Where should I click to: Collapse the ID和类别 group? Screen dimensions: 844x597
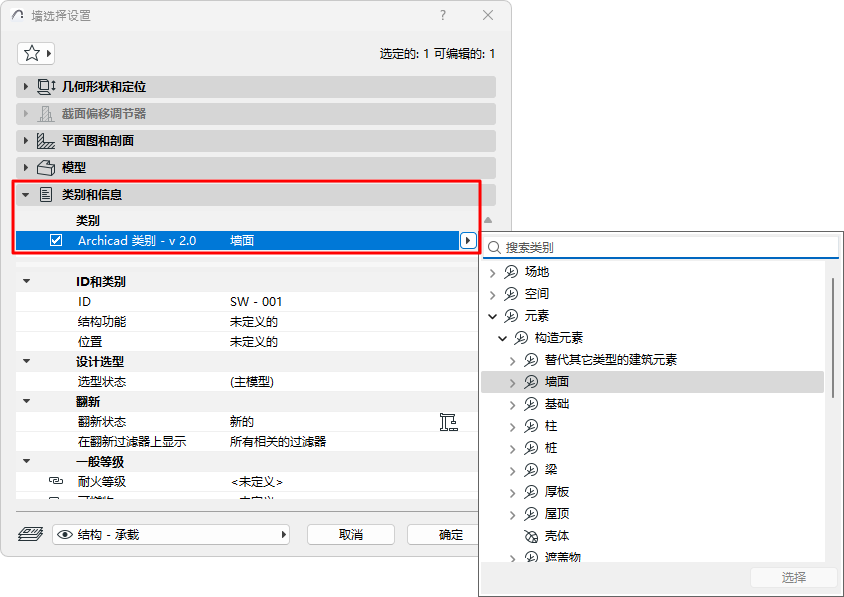(26, 281)
